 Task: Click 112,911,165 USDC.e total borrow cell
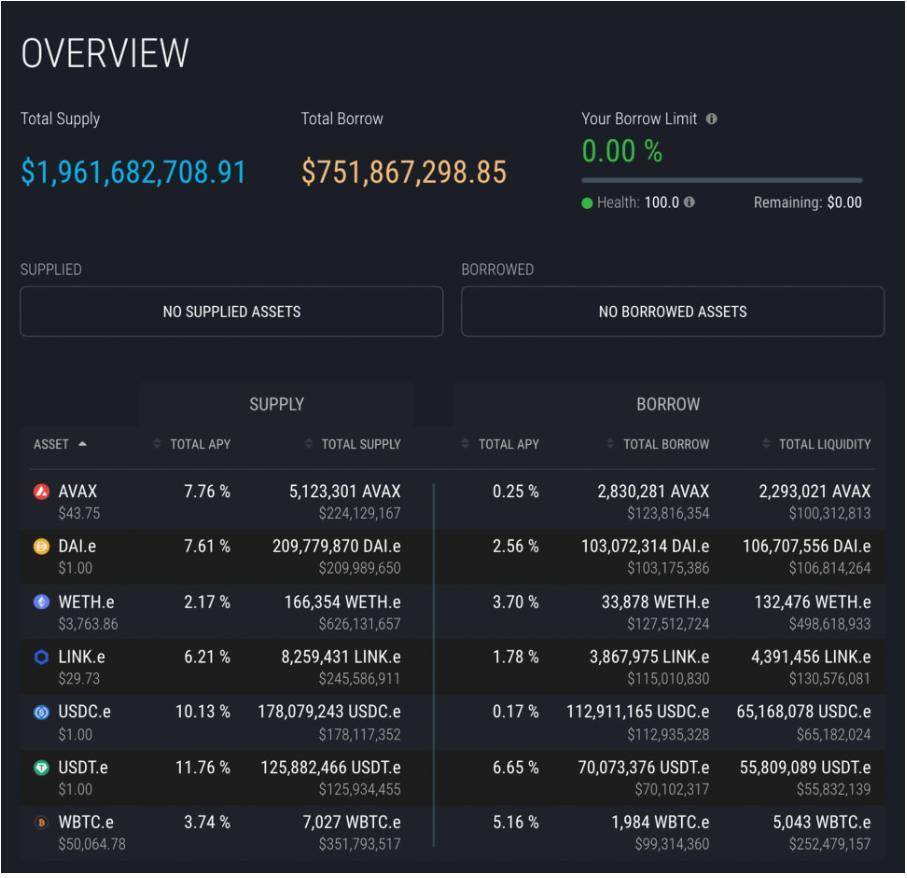pyautogui.click(x=637, y=712)
